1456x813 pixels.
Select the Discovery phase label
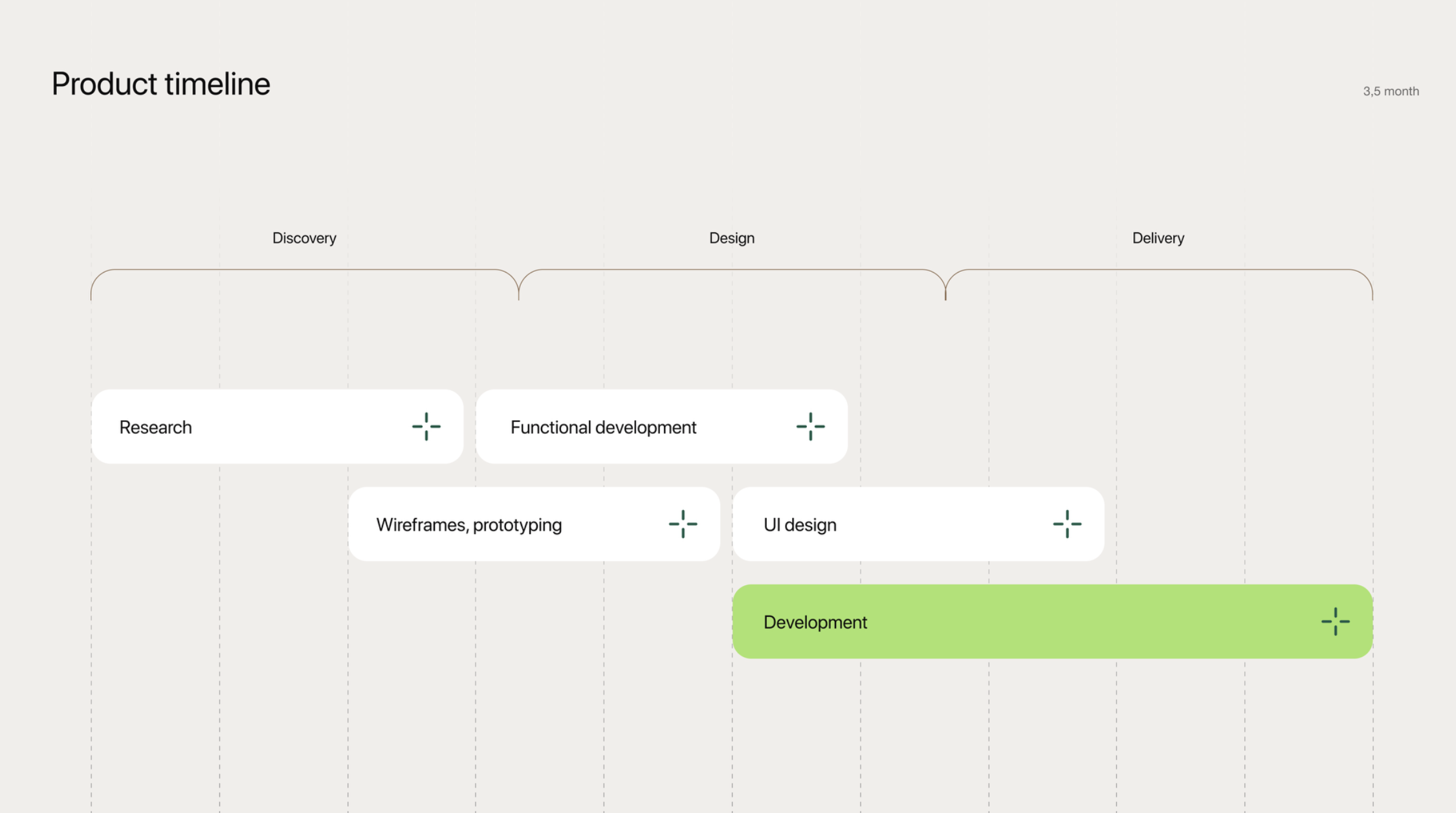tap(304, 238)
